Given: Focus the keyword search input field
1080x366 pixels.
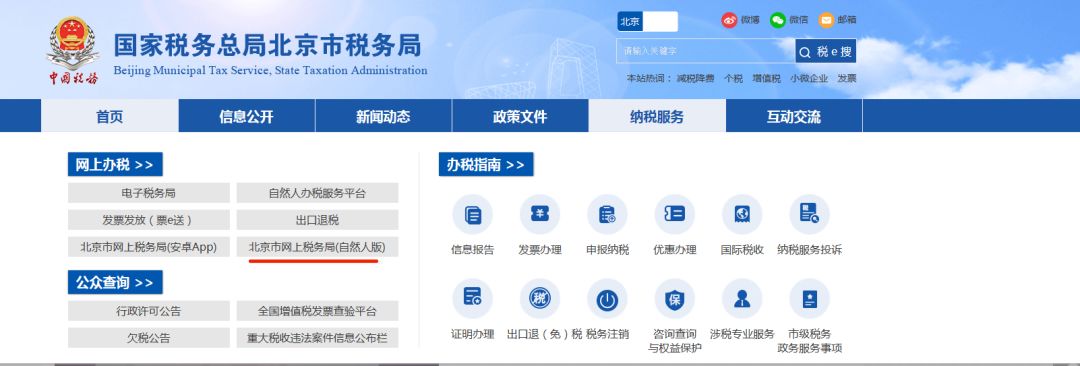Looking at the screenshot, I should pos(706,51).
